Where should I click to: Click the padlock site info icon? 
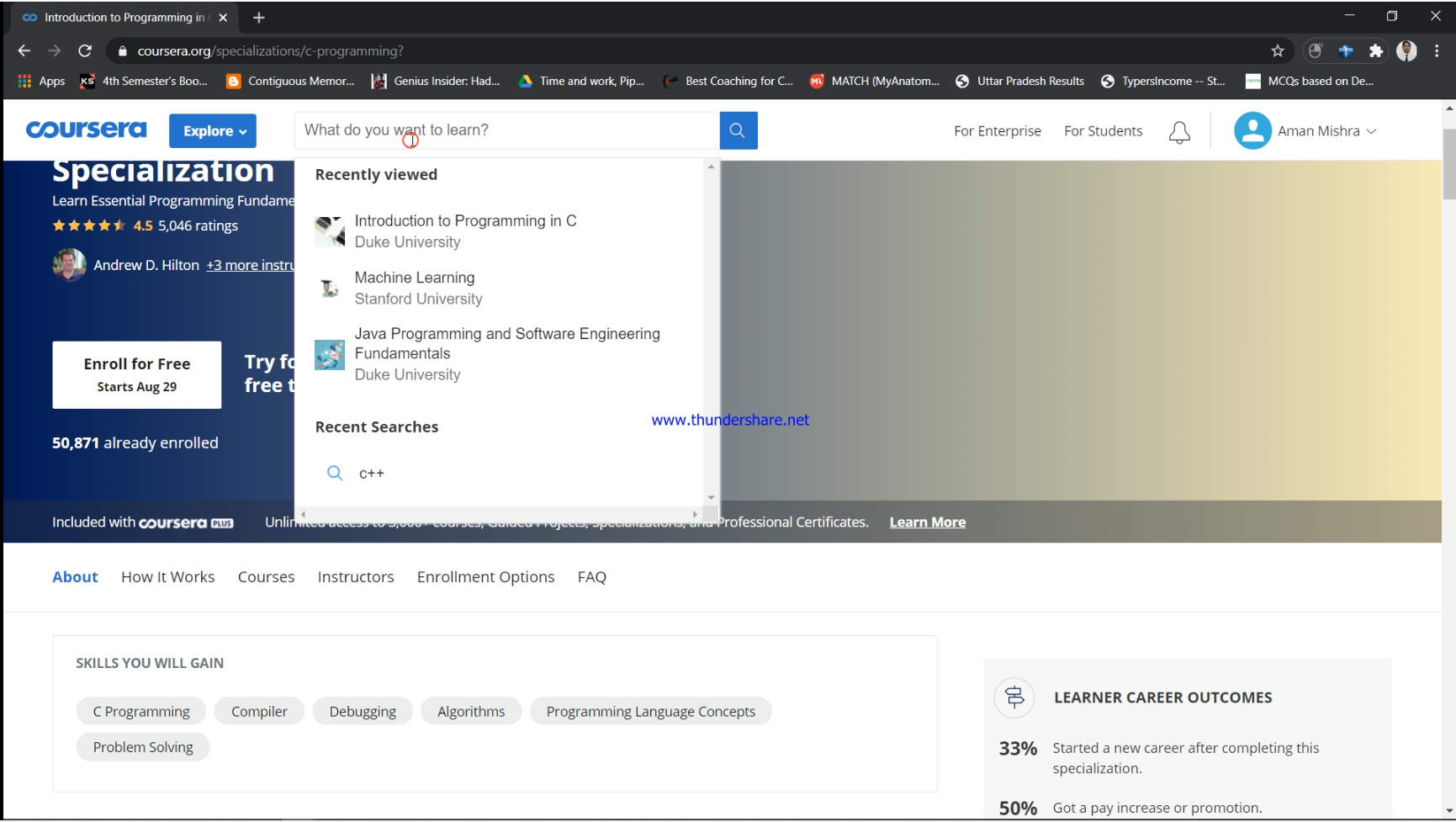tap(123, 51)
